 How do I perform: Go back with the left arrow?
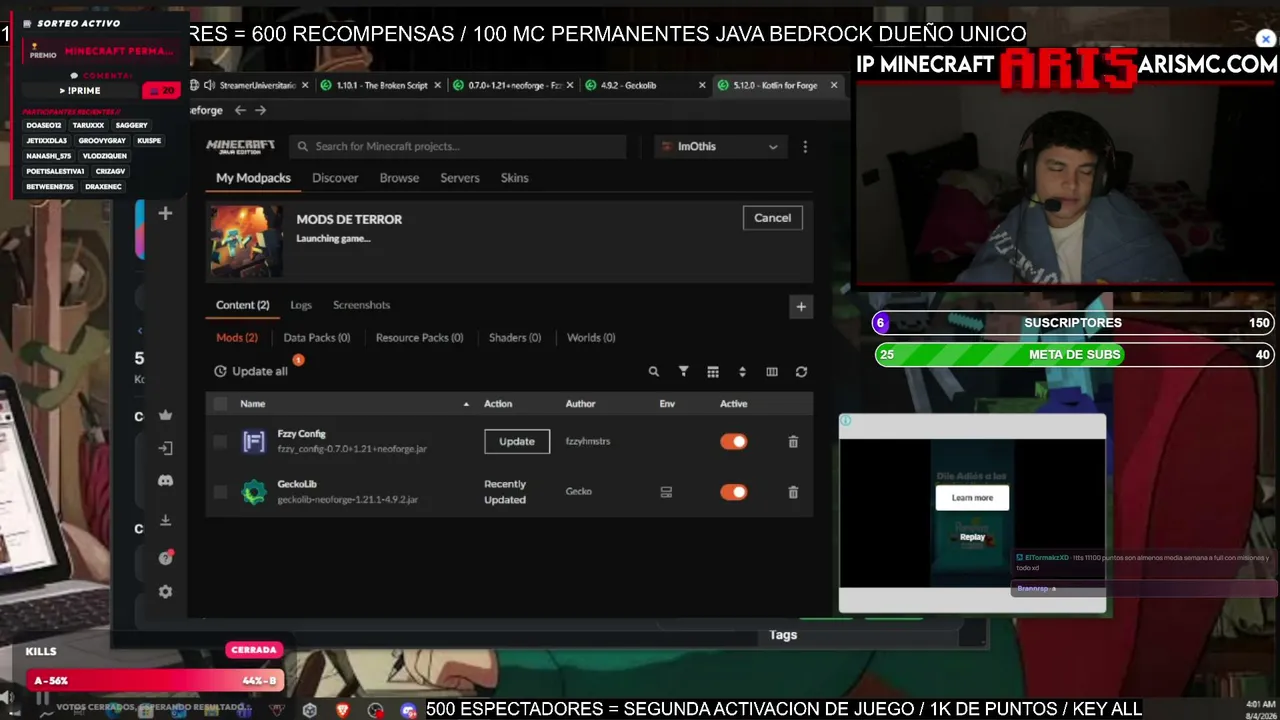click(240, 110)
